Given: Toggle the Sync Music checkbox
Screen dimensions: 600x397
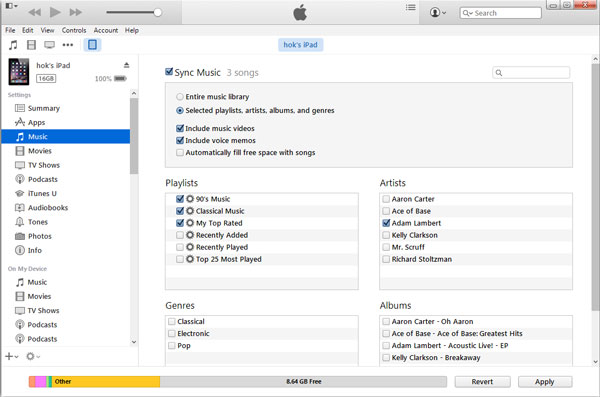Looking at the screenshot, I should [169, 72].
